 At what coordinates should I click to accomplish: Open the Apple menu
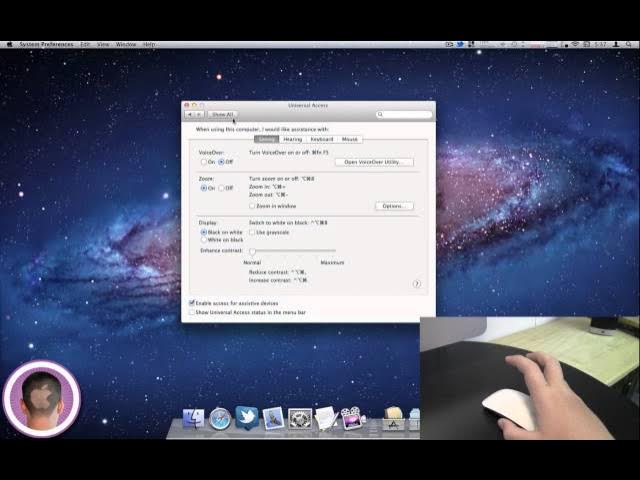pyautogui.click(x=9, y=44)
